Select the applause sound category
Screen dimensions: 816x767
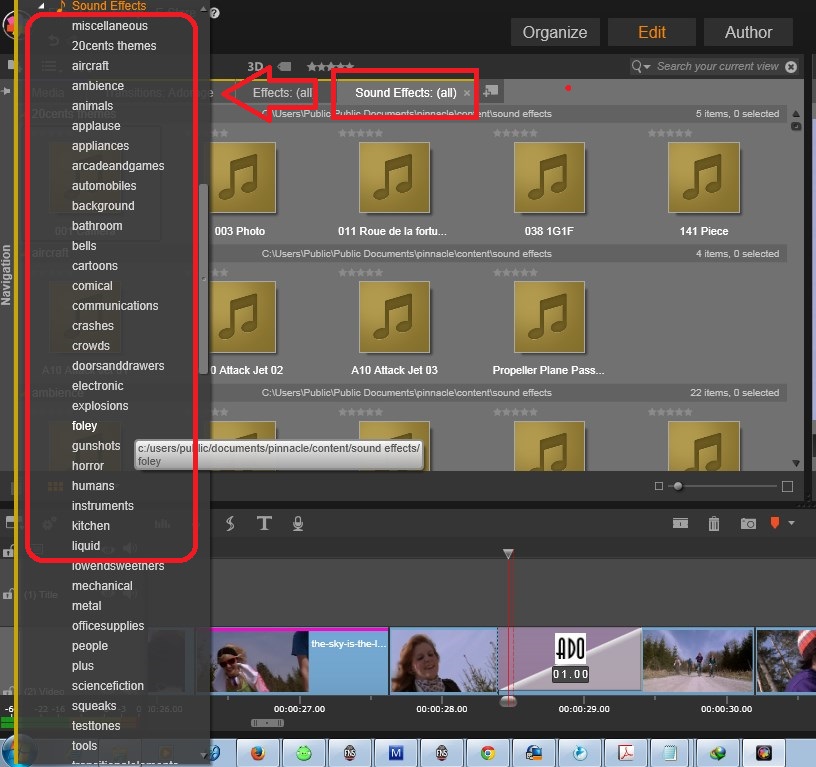click(x=96, y=126)
